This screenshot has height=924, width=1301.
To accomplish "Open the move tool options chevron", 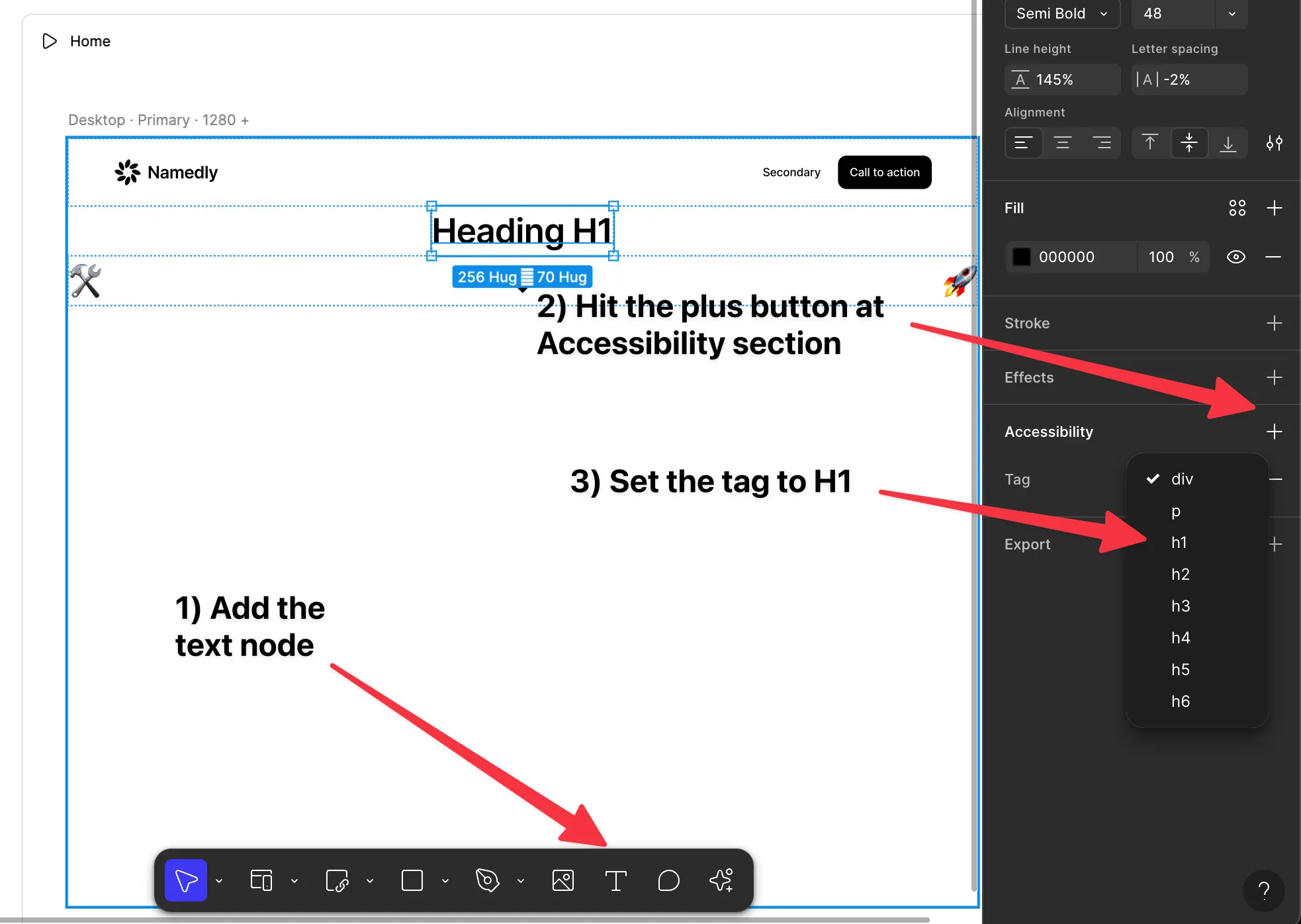I will [x=219, y=881].
